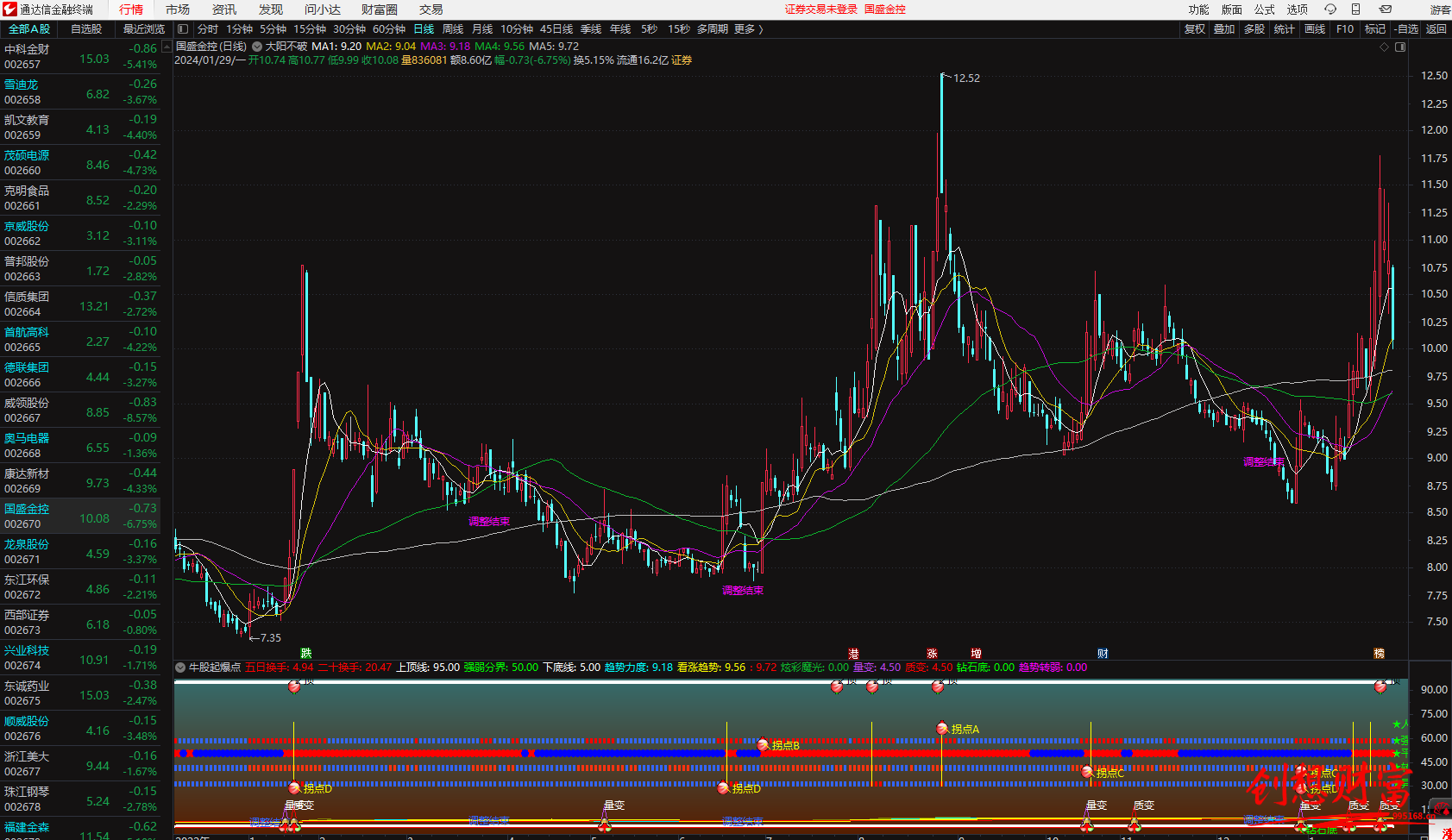Image resolution: width=1452 pixels, height=840 pixels.
Task: Click the F10 button
Action: 1345,29
